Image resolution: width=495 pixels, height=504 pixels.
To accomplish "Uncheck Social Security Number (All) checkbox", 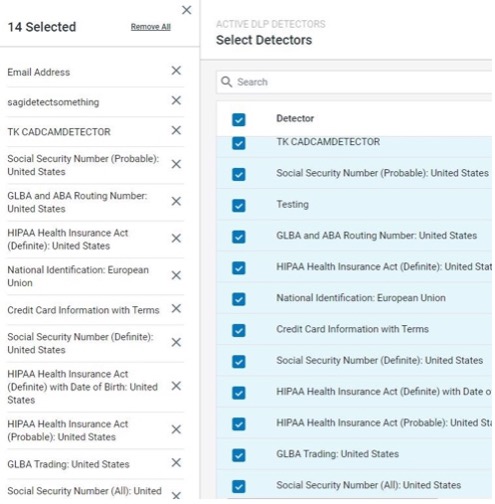I will tap(239, 486).
